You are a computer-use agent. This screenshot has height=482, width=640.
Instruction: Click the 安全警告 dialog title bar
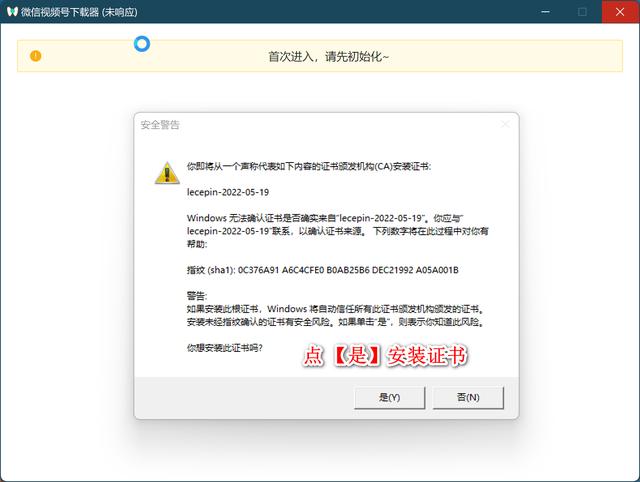[x=300, y=125]
